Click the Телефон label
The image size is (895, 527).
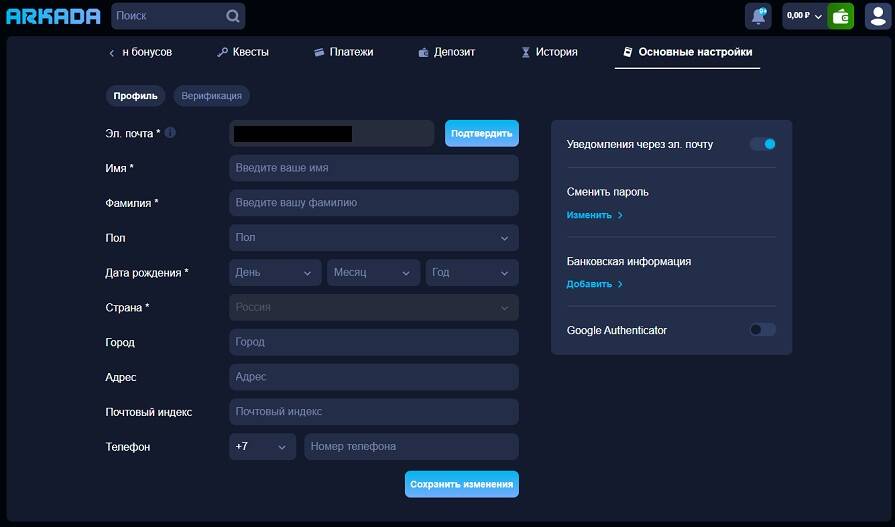[128, 447]
